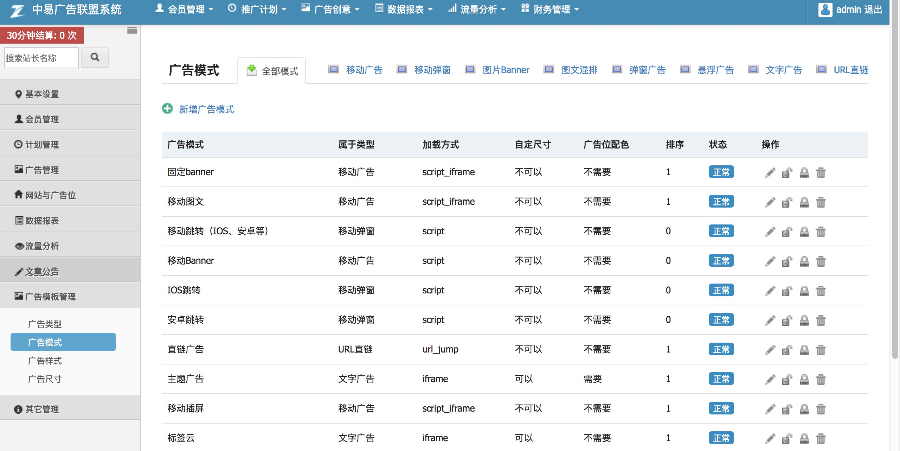Edit the 固定banner ad mode
Image resolution: width=900 pixels, height=451 pixels.
(770, 172)
